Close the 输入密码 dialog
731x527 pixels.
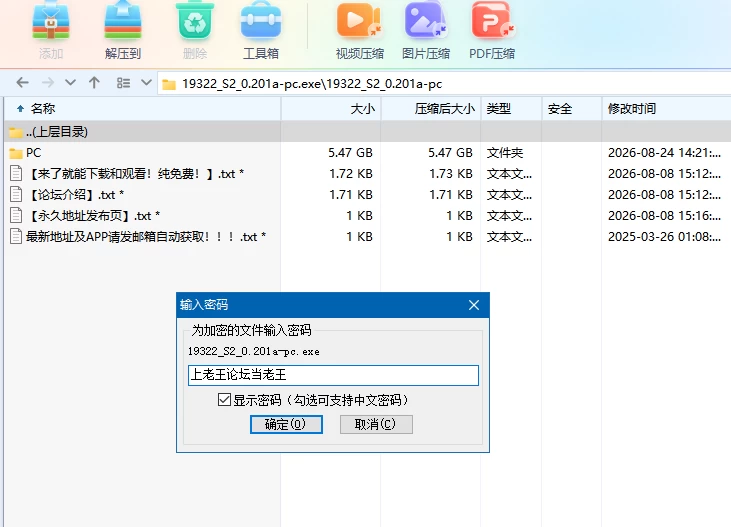click(x=474, y=305)
